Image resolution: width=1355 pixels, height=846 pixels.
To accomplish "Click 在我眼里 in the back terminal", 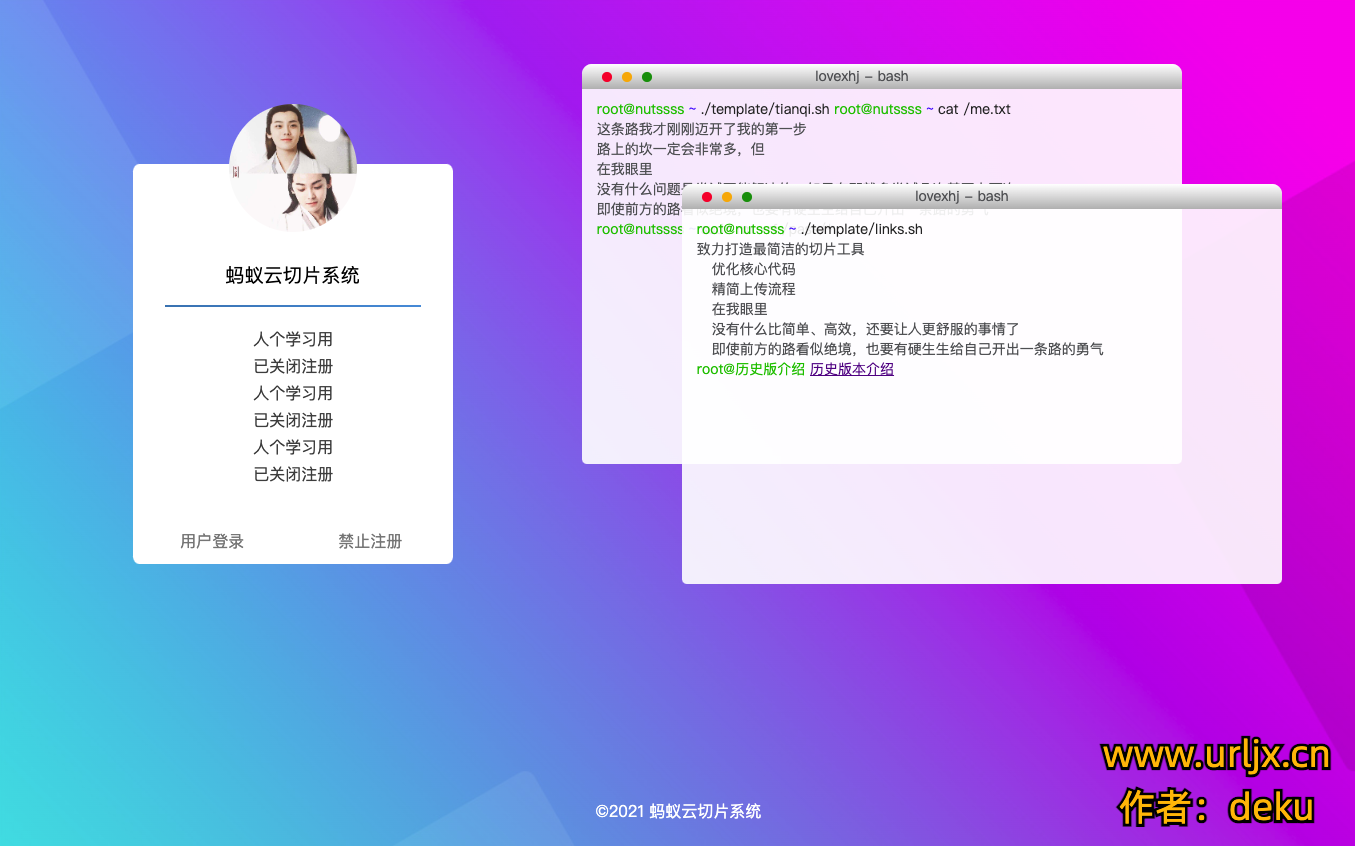I will click(x=625, y=169).
